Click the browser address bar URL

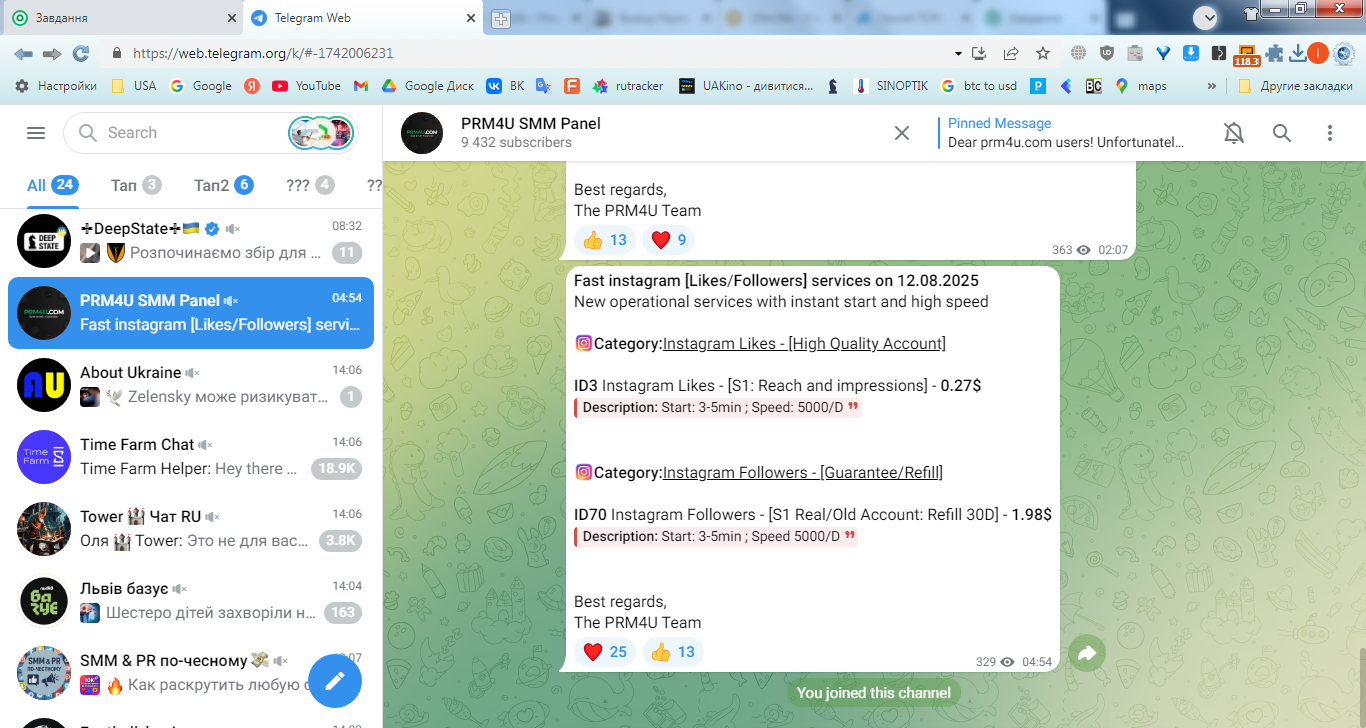click(x=263, y=54)
